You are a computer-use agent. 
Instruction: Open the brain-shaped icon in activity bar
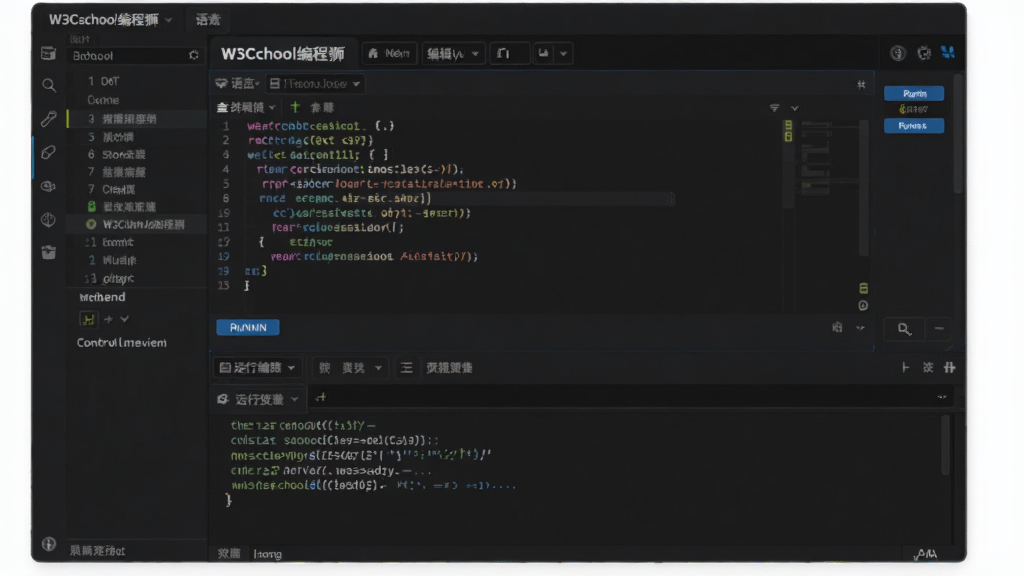coord(48,219)
